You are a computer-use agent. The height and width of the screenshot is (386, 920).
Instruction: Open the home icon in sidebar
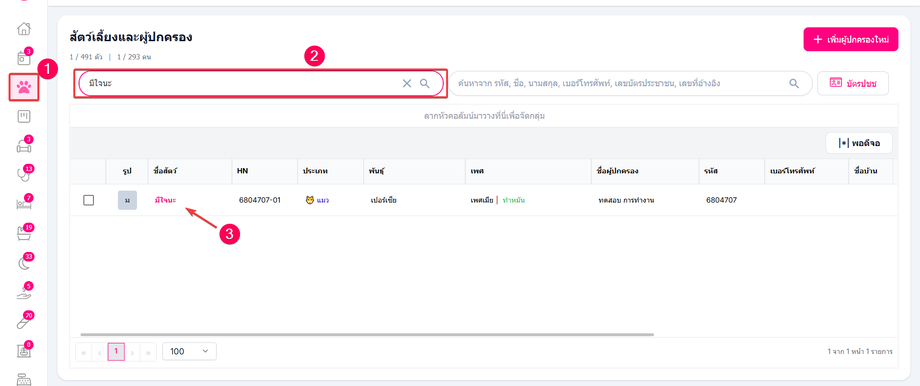point(23,28)
